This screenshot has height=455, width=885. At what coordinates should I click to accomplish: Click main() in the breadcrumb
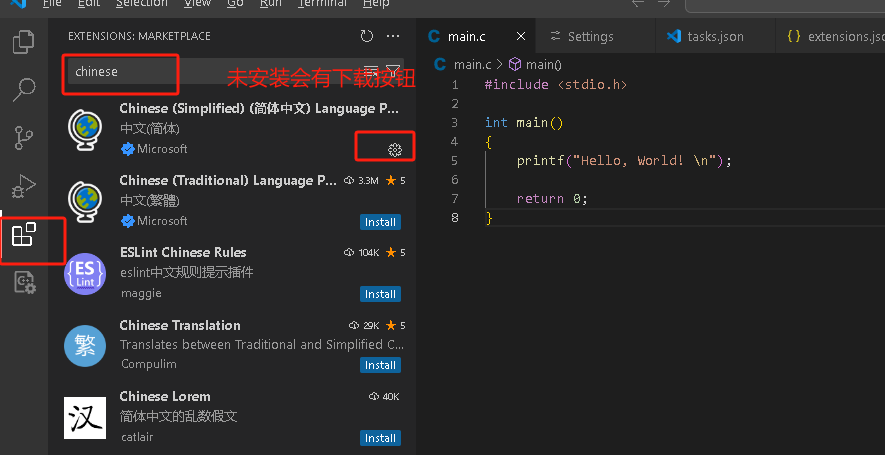click(544, 64)
